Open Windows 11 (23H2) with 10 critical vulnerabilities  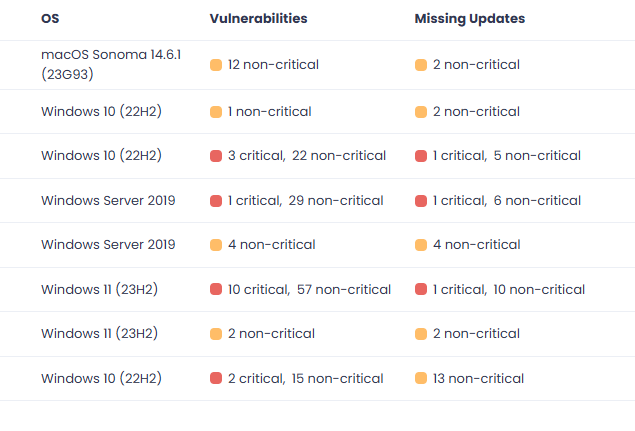pyautogui.click(x=99, y=290)
